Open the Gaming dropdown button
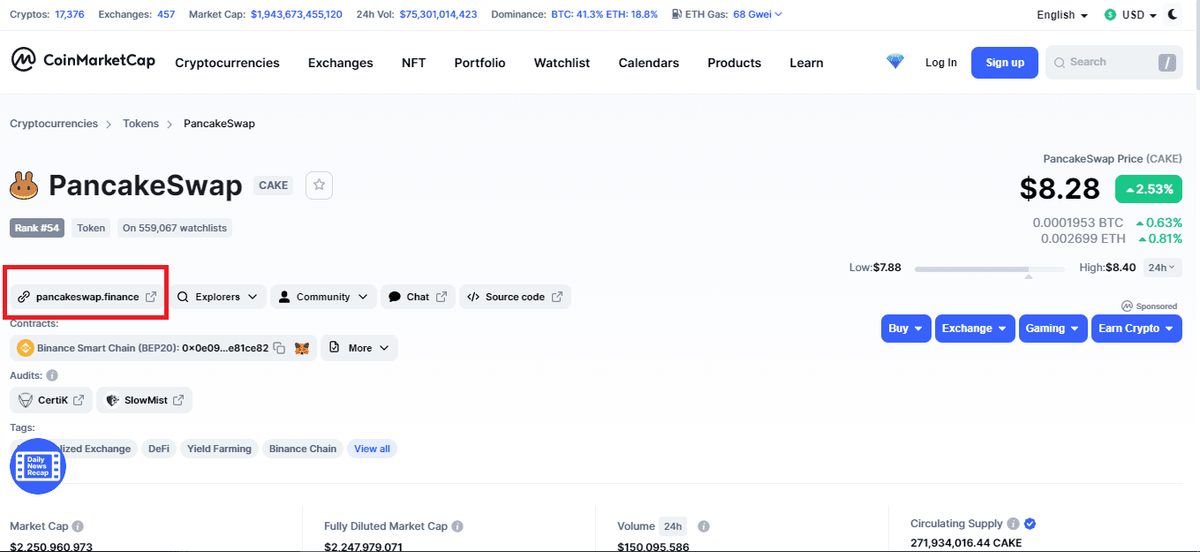Image resolution: width=1200 pixels, height=552 pixels. pos(1052,328)
